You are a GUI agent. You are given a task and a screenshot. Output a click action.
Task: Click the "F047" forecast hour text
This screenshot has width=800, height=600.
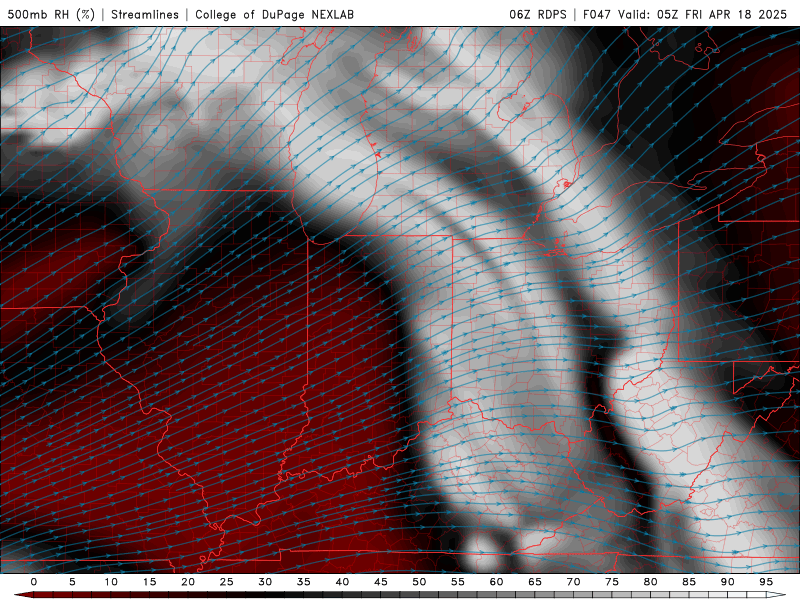(x=596, y=14)
